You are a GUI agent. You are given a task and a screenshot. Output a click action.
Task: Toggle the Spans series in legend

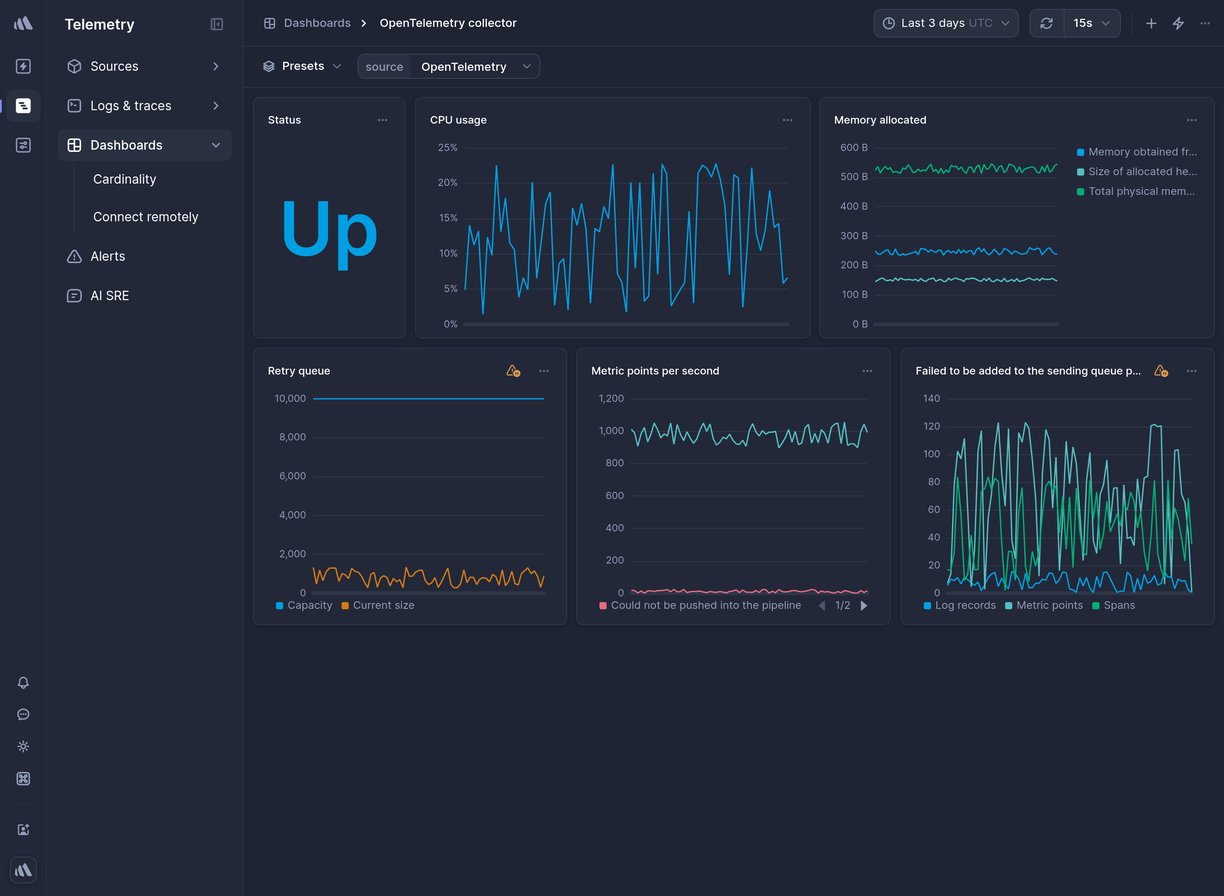(1112, 605)
